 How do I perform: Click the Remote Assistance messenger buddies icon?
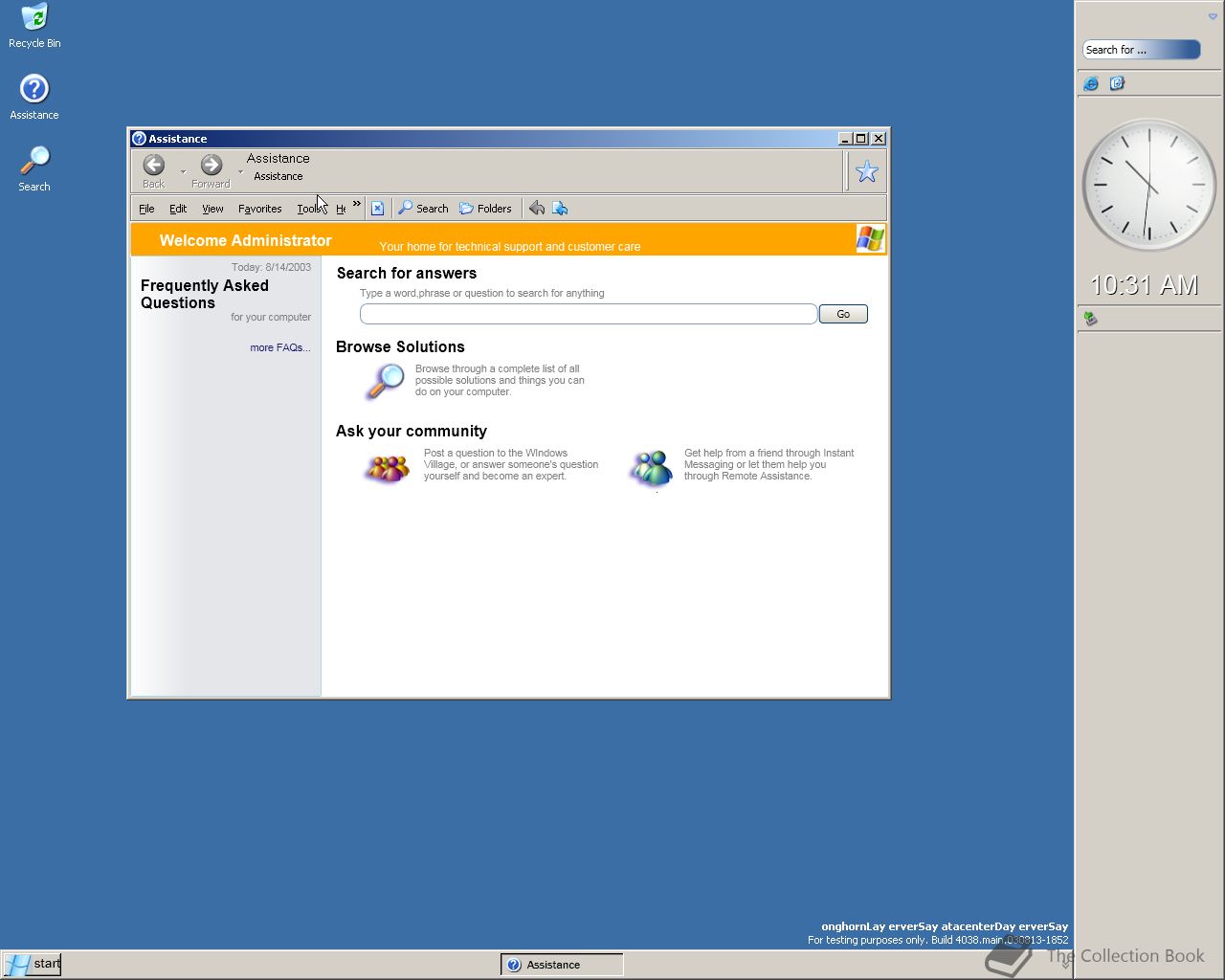click(x=651, y=468)
